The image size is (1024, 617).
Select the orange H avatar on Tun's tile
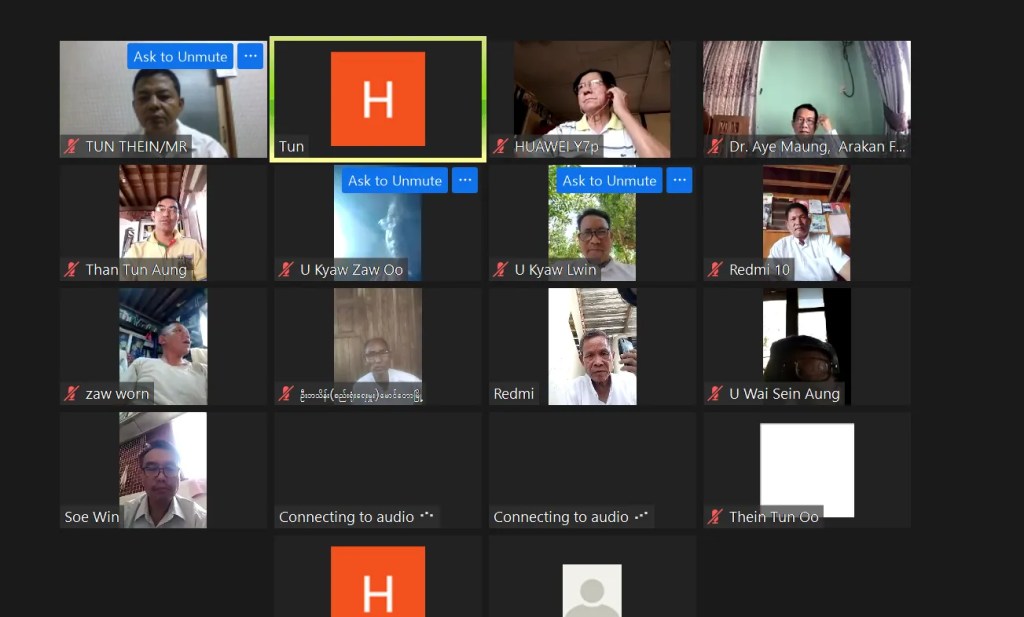[x=377, y=99]
